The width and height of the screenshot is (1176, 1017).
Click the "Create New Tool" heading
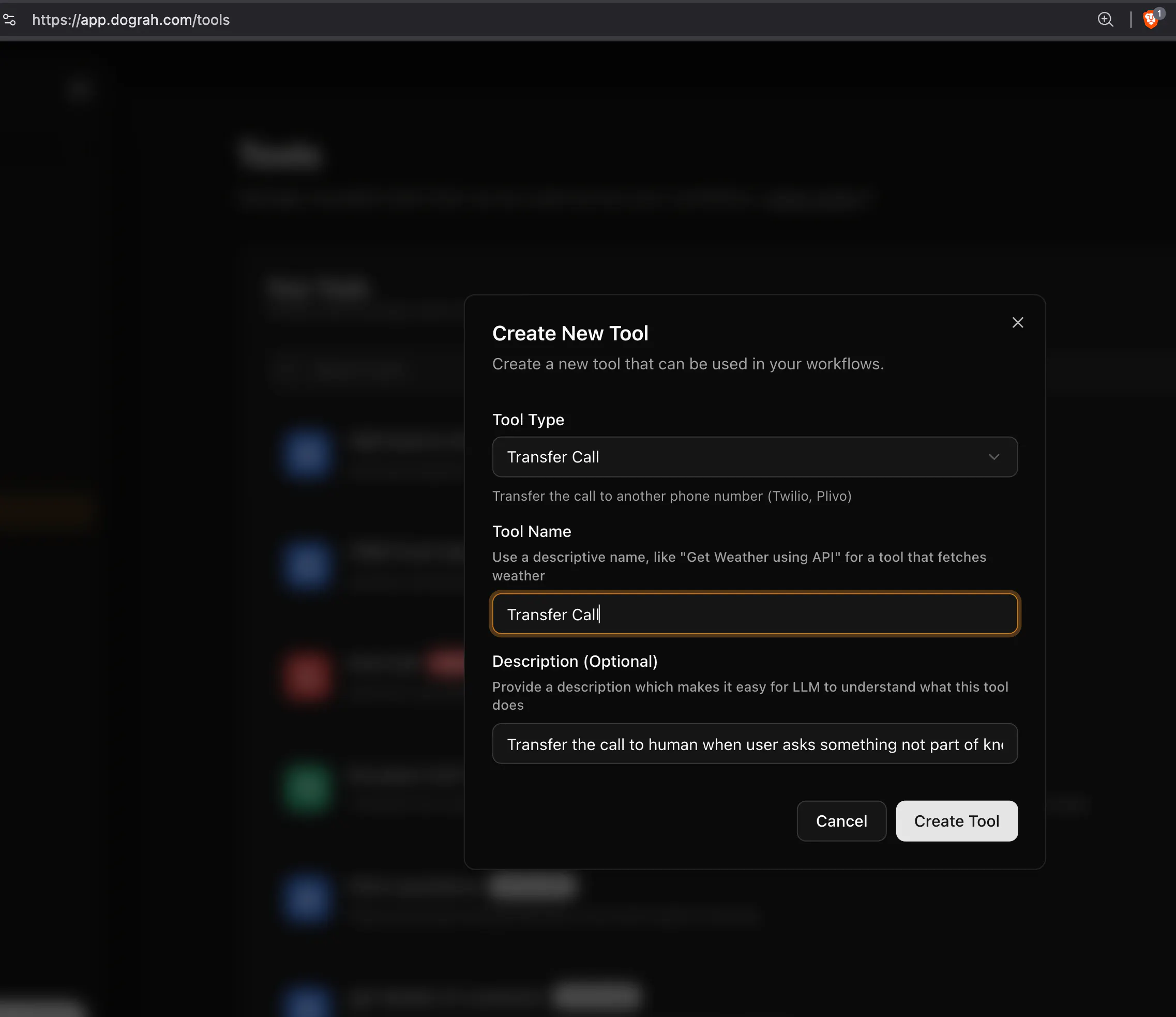[x=570, y=333]
